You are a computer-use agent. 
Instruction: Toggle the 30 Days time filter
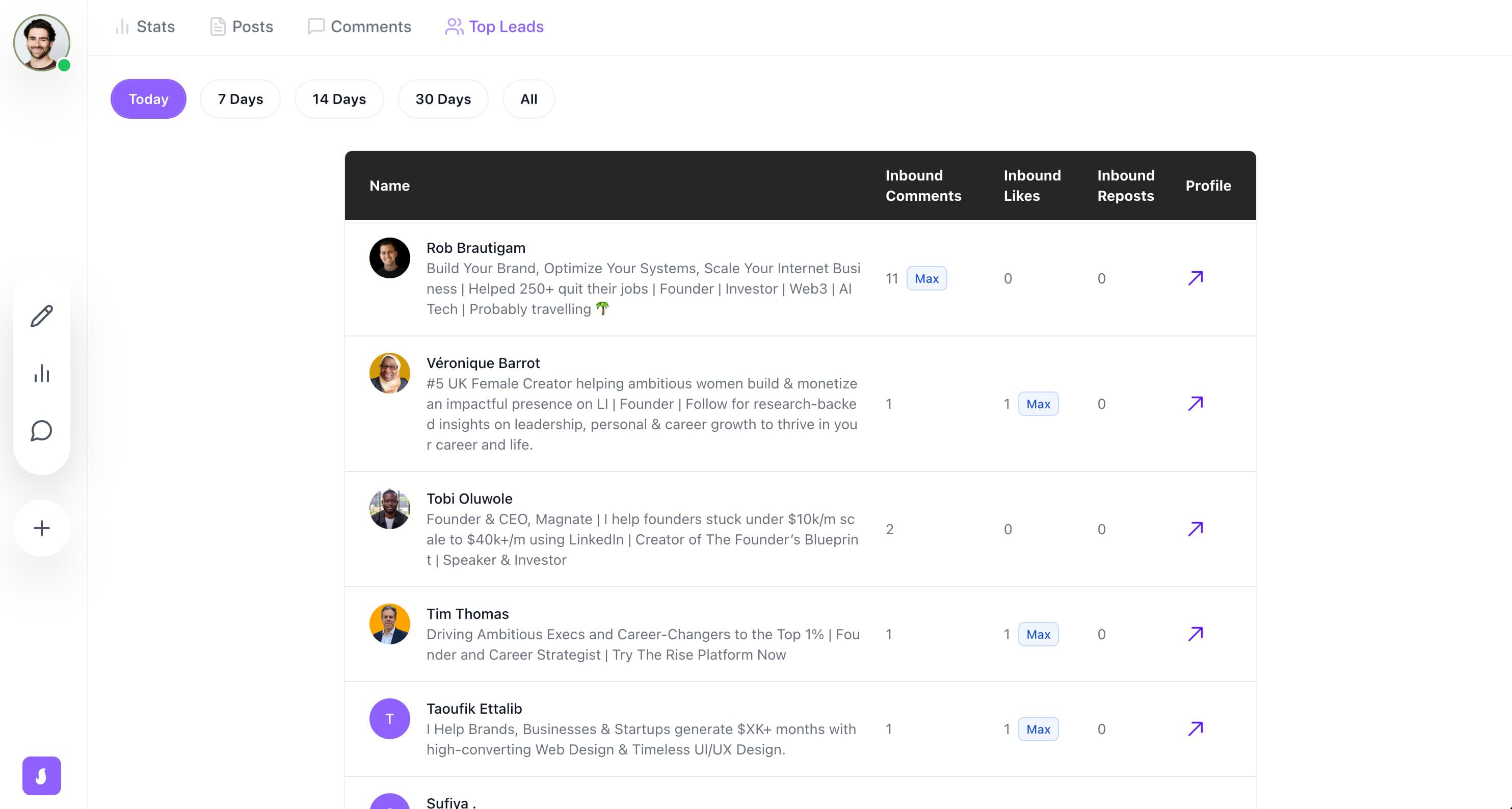[x=443, y=98]
